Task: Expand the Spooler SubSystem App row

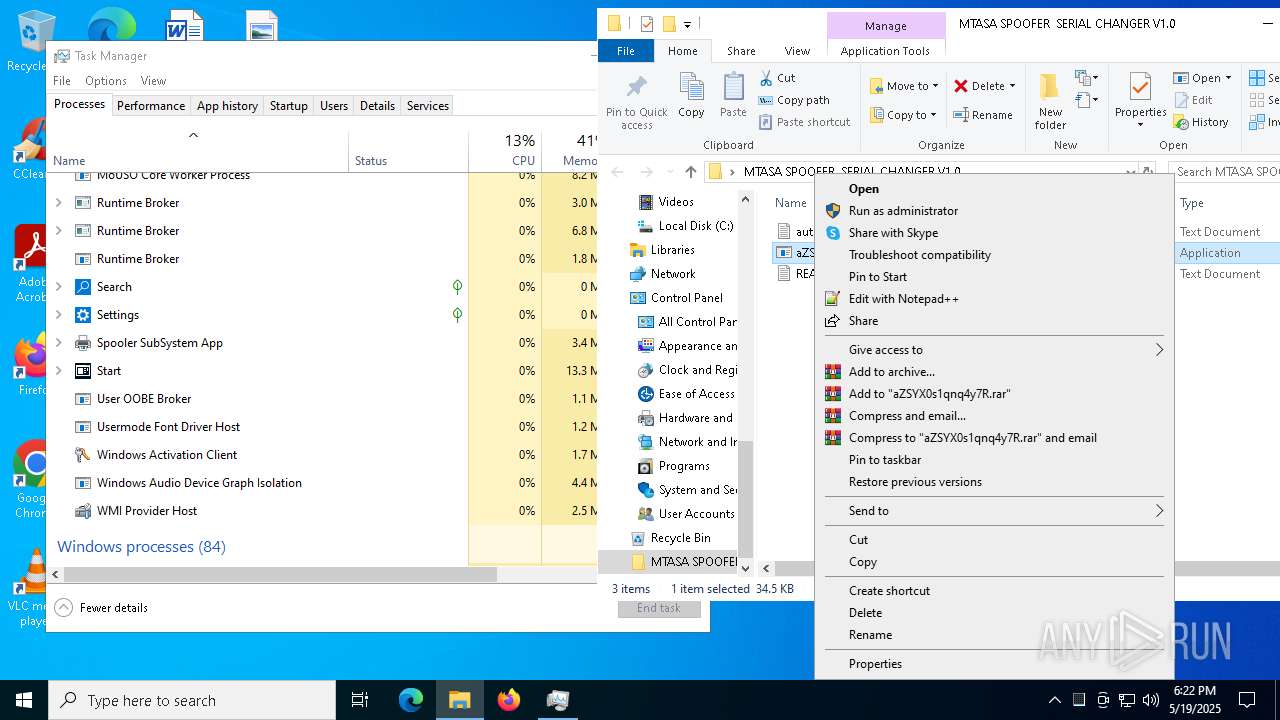Action: point(58,343)
